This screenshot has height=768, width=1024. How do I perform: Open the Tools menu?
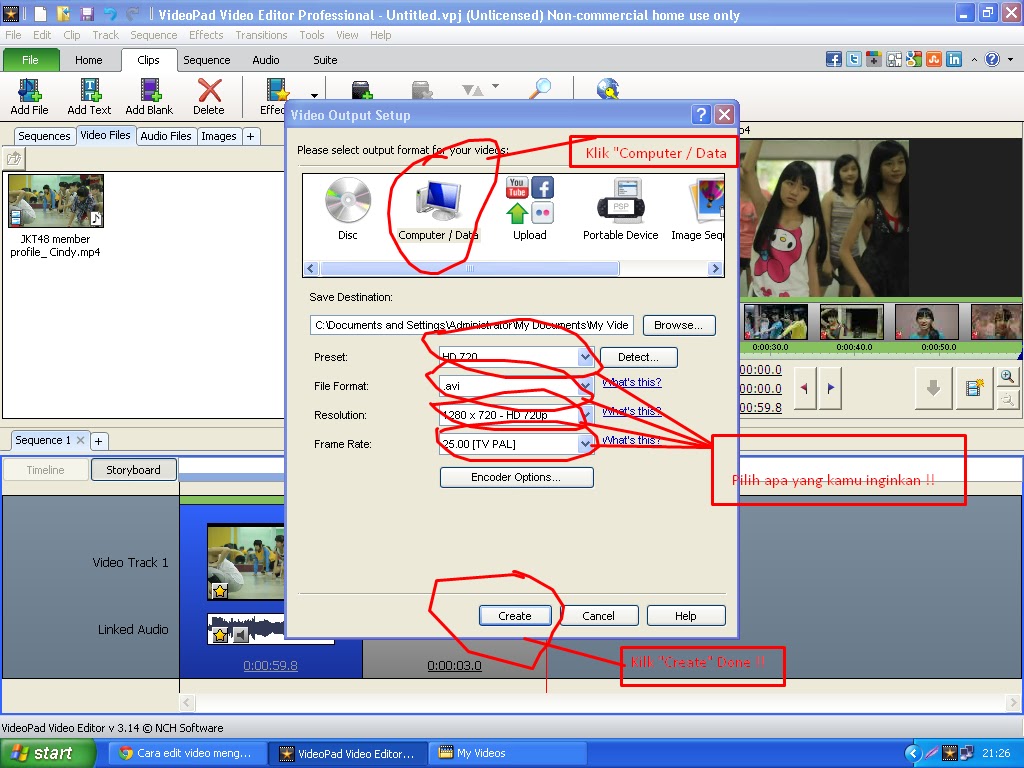[312, 35]
